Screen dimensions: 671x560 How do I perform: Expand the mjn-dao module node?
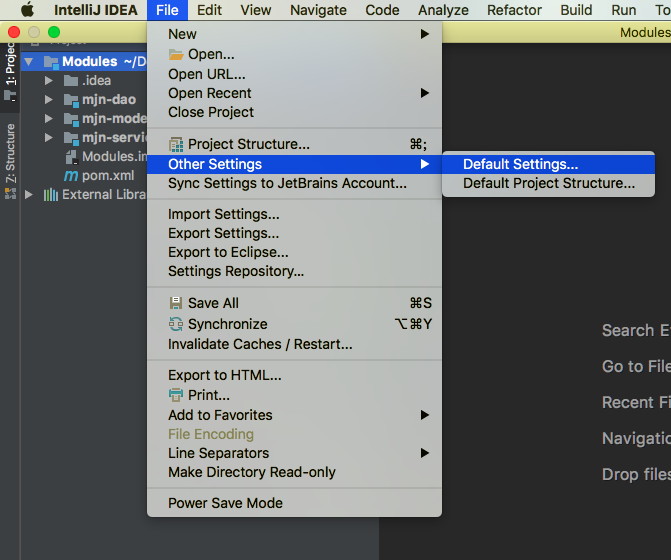point(48,100)
